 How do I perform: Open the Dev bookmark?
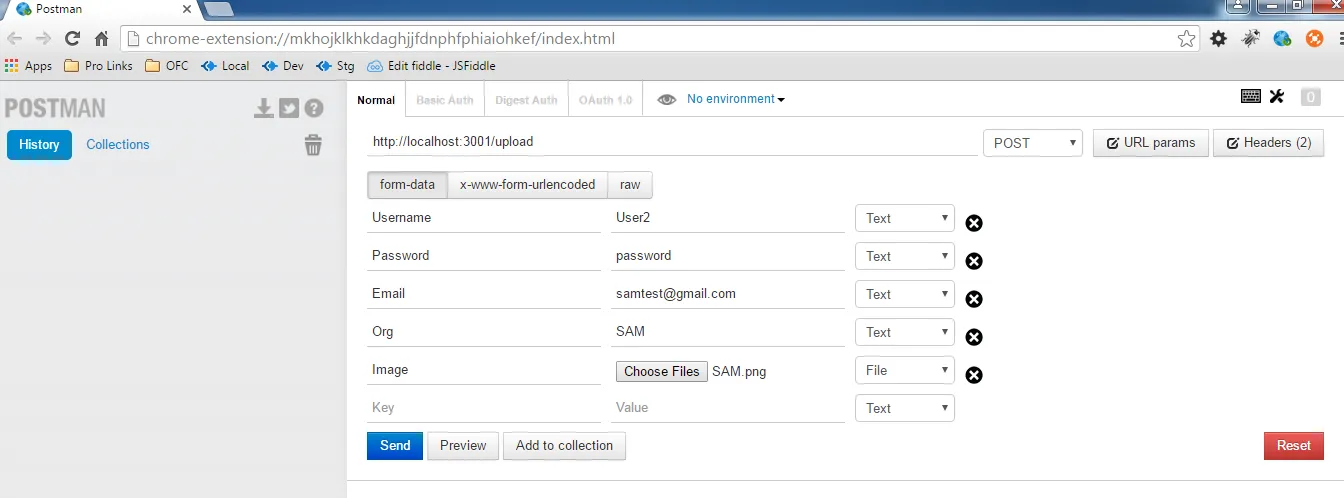click(283, 66)
